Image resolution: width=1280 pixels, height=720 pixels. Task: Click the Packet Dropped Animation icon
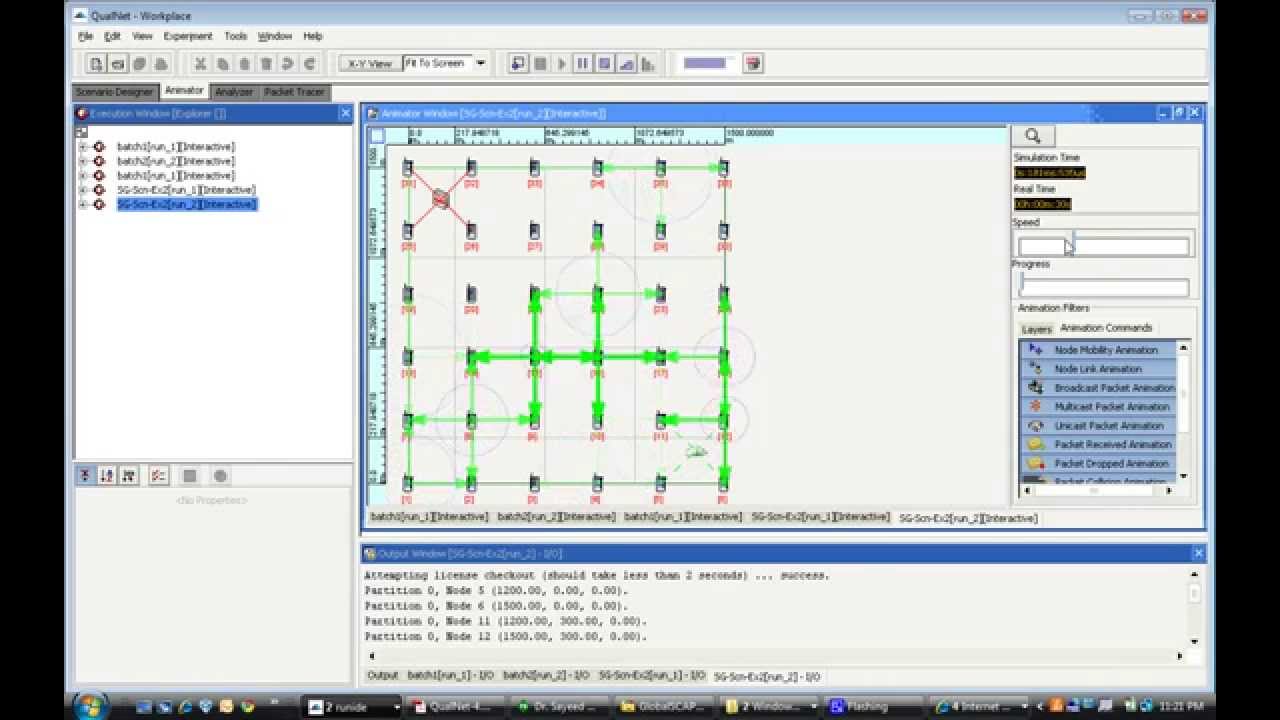tap(1035, 464)
